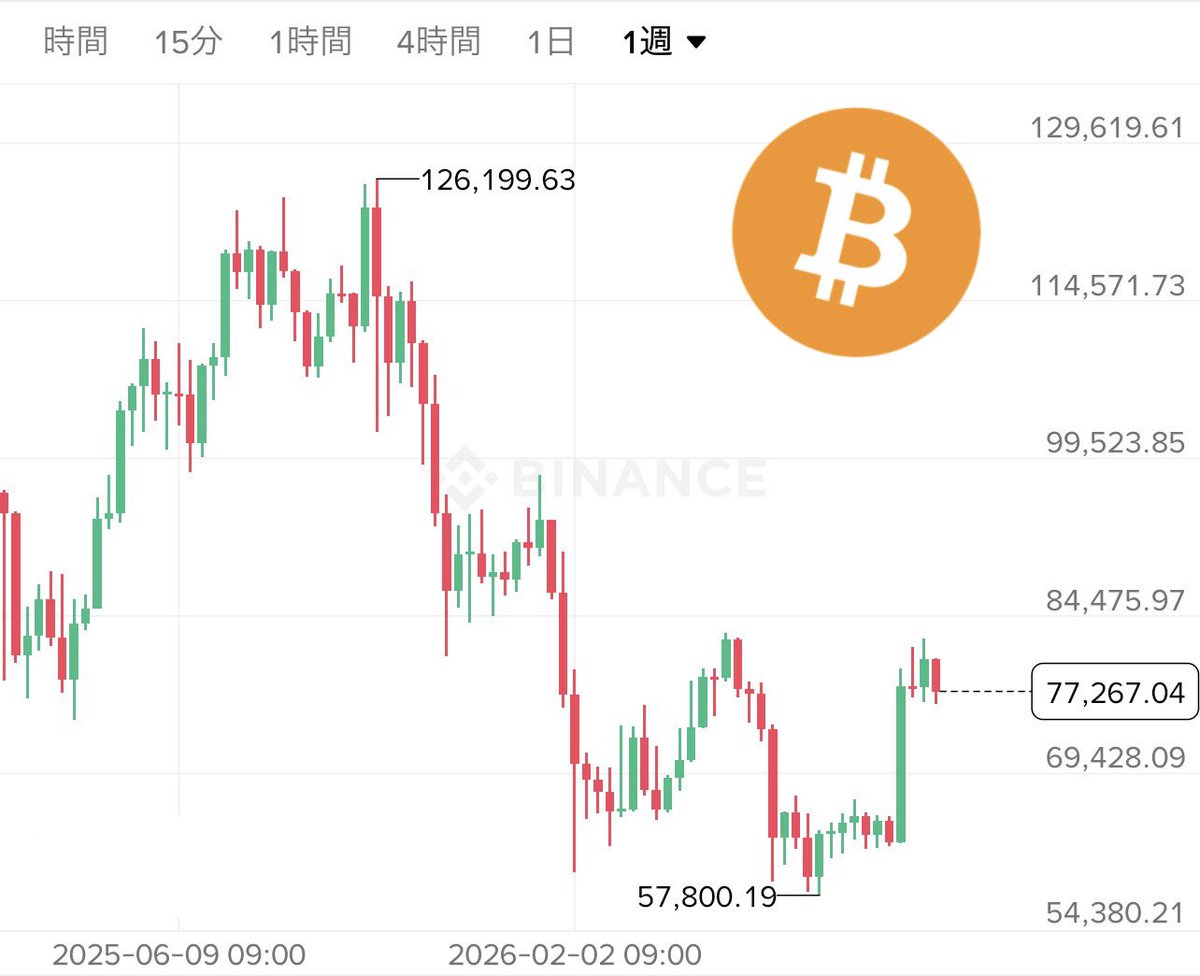1200x976 pixels.
Task: Click the 129,619.61 price axis label
Action: tap(1107, 128)
